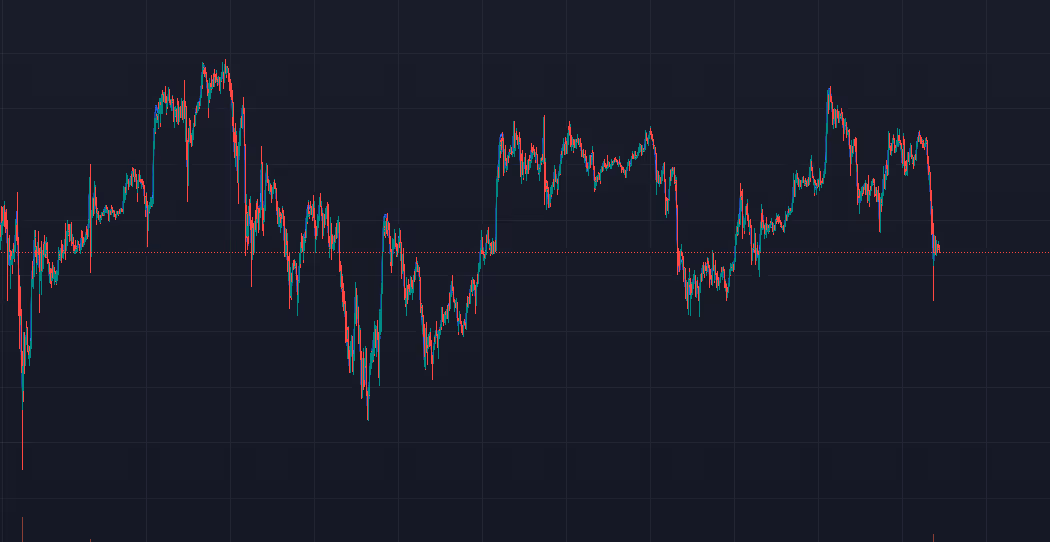Screen dimensions: 1050x542
Task: Click the volume bar at bottom right
Action: (934, 538)
